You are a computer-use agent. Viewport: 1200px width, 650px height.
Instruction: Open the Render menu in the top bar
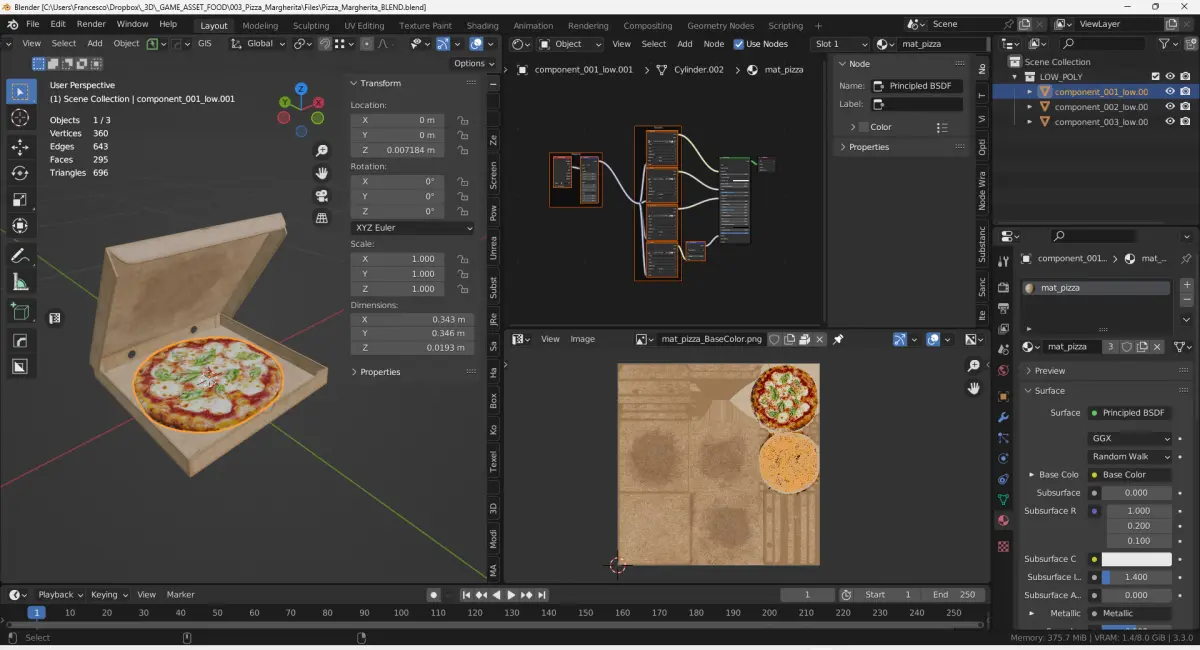coord(90,24)
